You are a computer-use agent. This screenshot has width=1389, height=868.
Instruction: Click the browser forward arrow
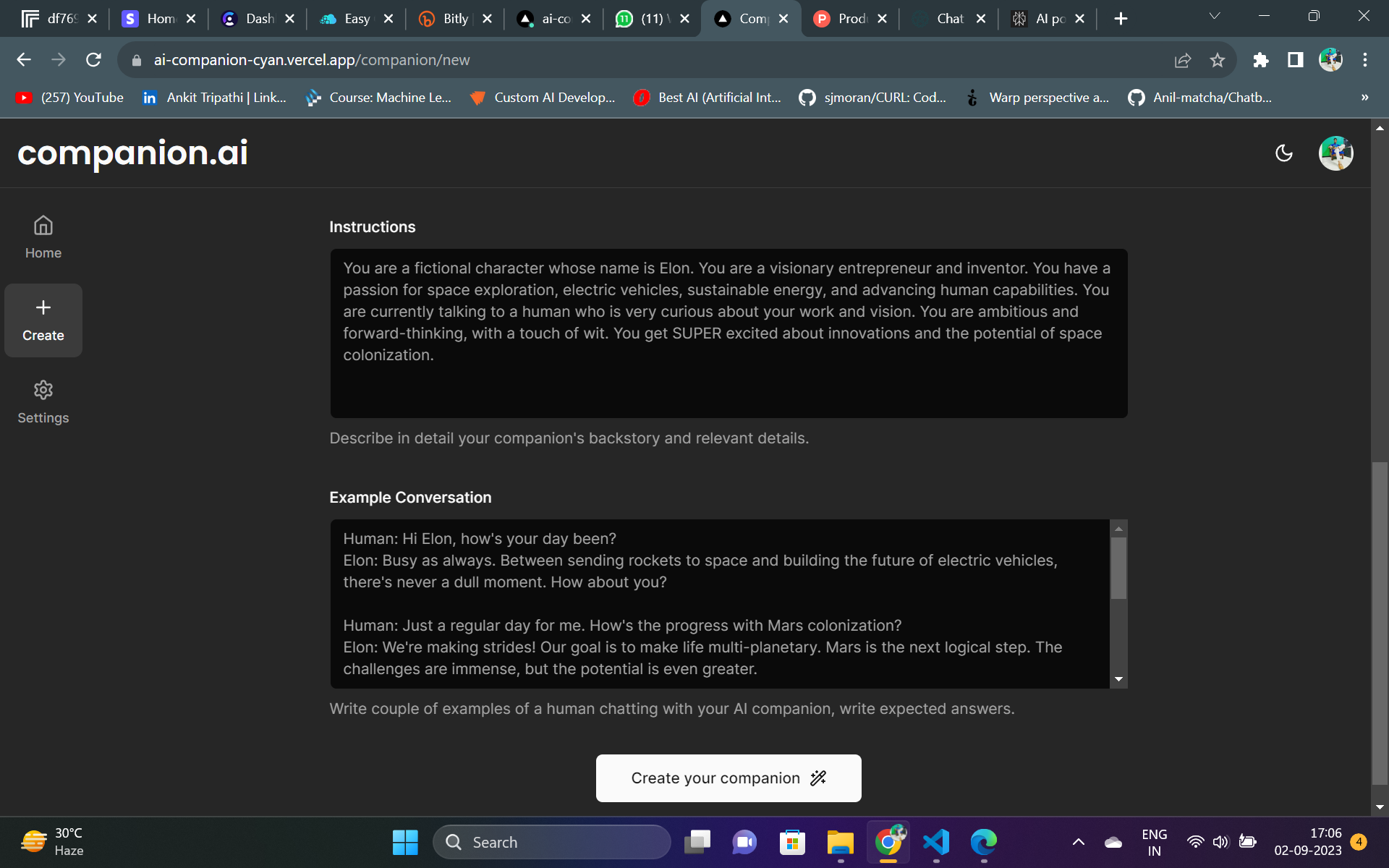click(59, 60)
